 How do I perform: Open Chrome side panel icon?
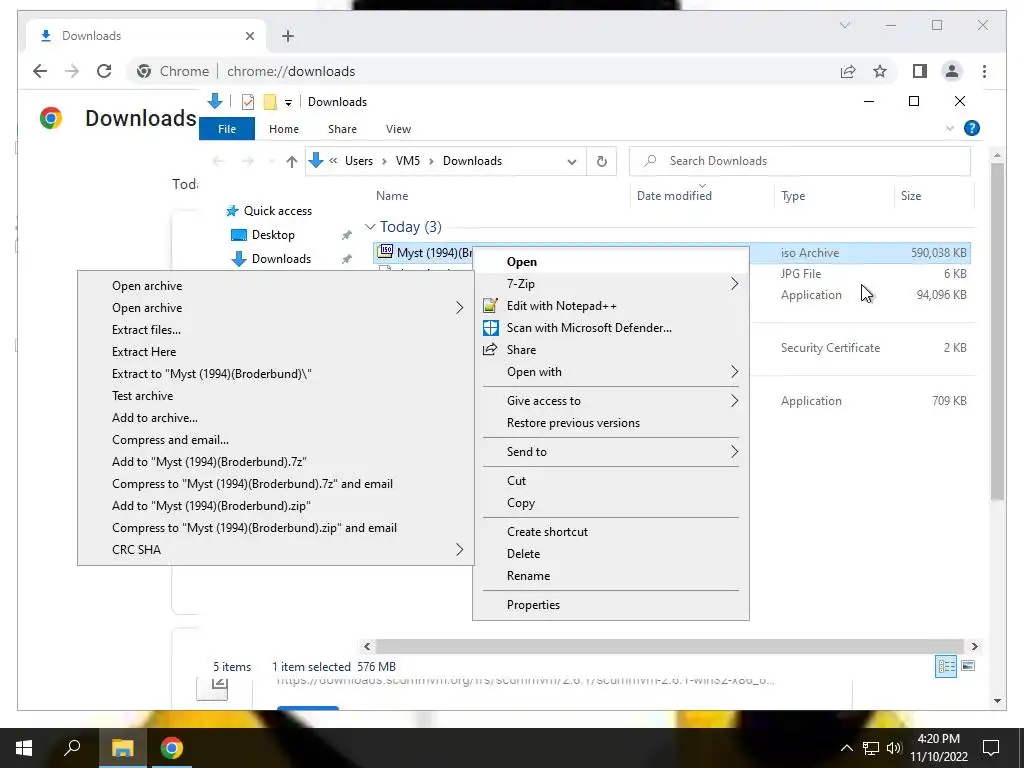click(x=920, y=71)
